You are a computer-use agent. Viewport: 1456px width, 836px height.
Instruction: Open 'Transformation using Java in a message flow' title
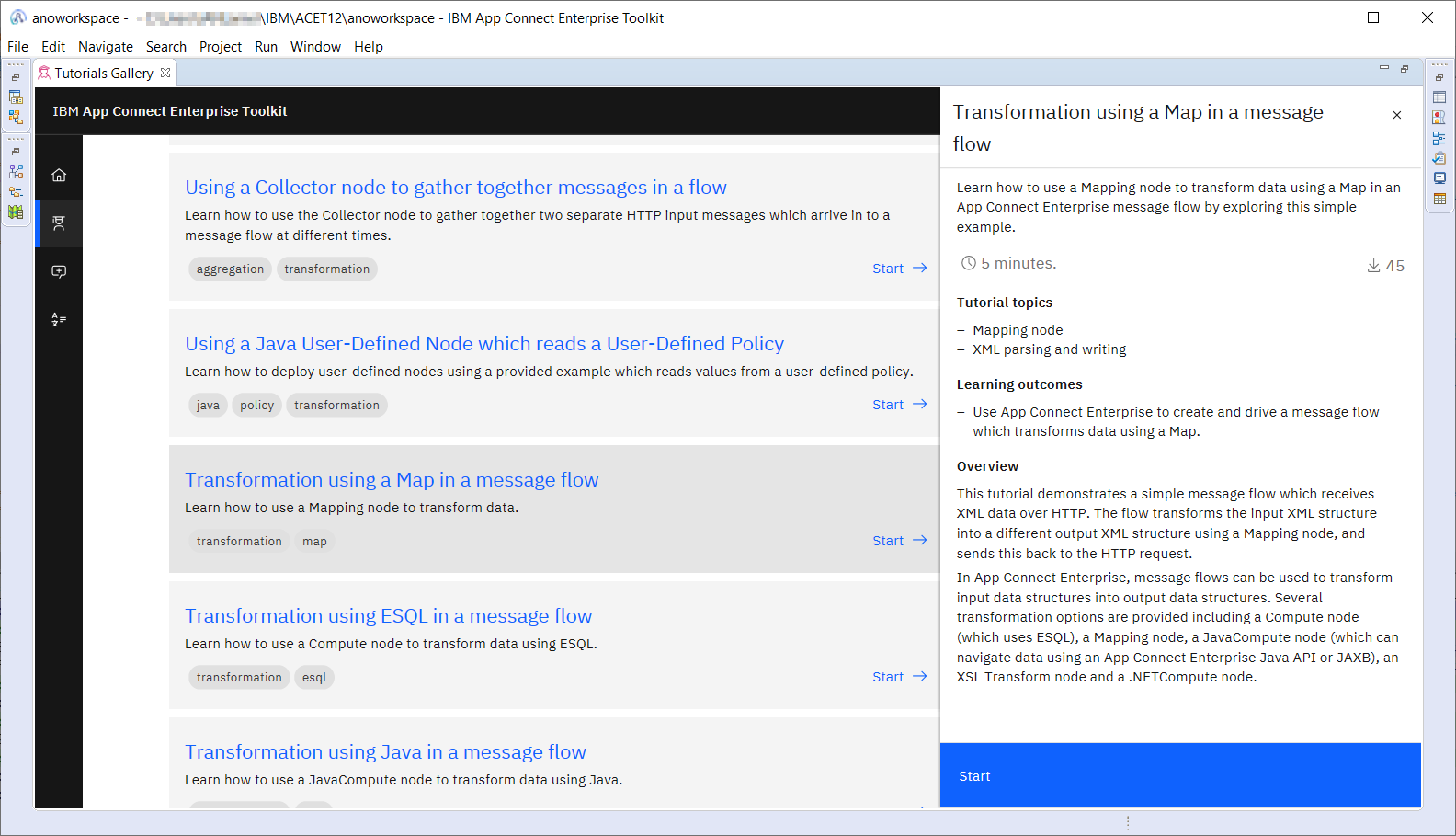(x=385, y=752)
